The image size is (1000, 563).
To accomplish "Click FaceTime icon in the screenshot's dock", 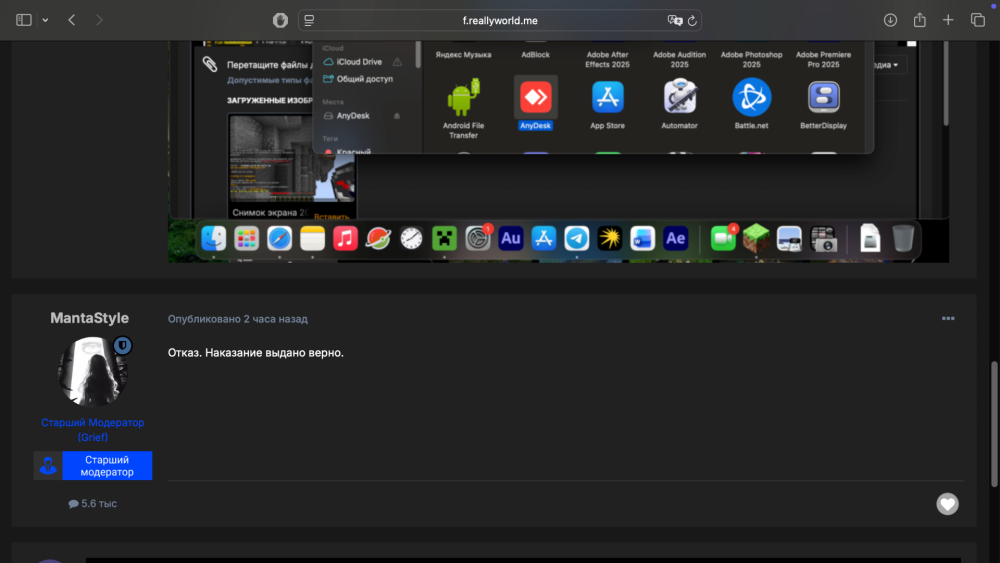I will click(x=723, y=238).
